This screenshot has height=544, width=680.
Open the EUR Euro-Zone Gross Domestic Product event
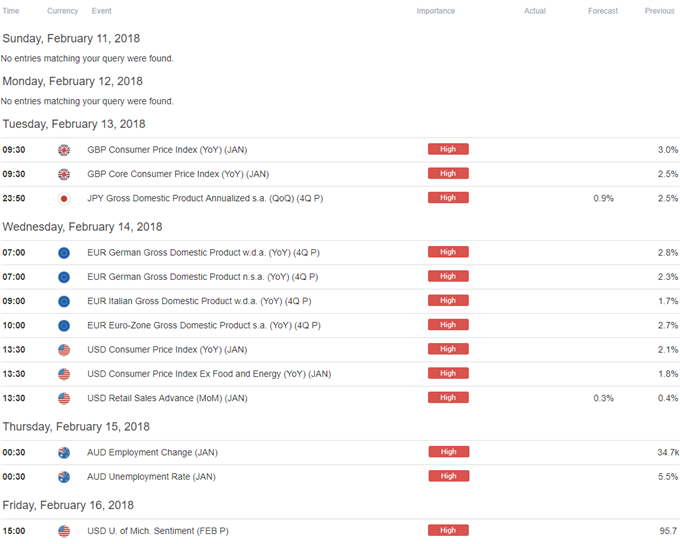(x=204, y=325)
